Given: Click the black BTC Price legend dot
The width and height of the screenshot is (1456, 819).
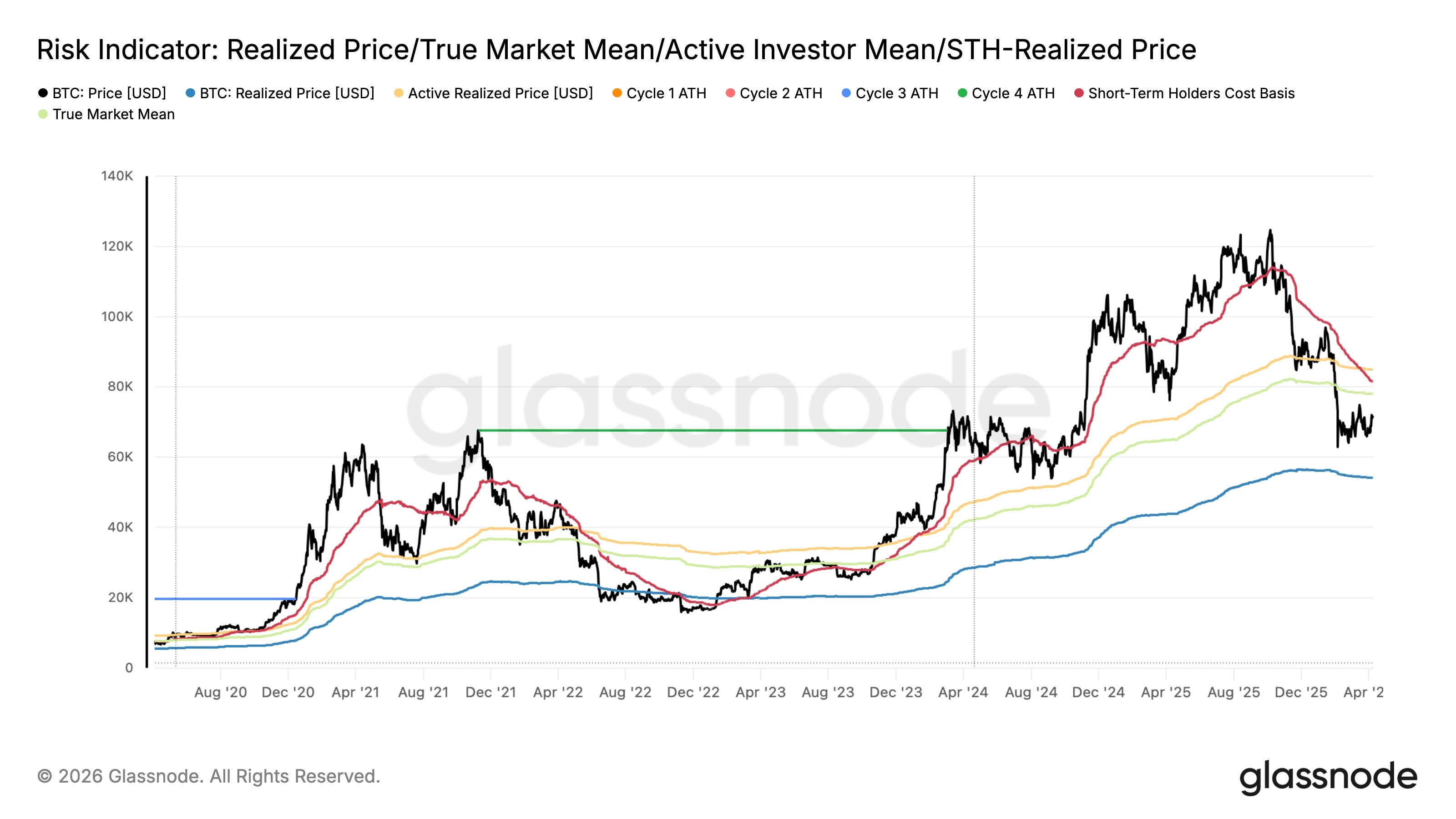Looking at the screenshot, I should click(43, 93).
